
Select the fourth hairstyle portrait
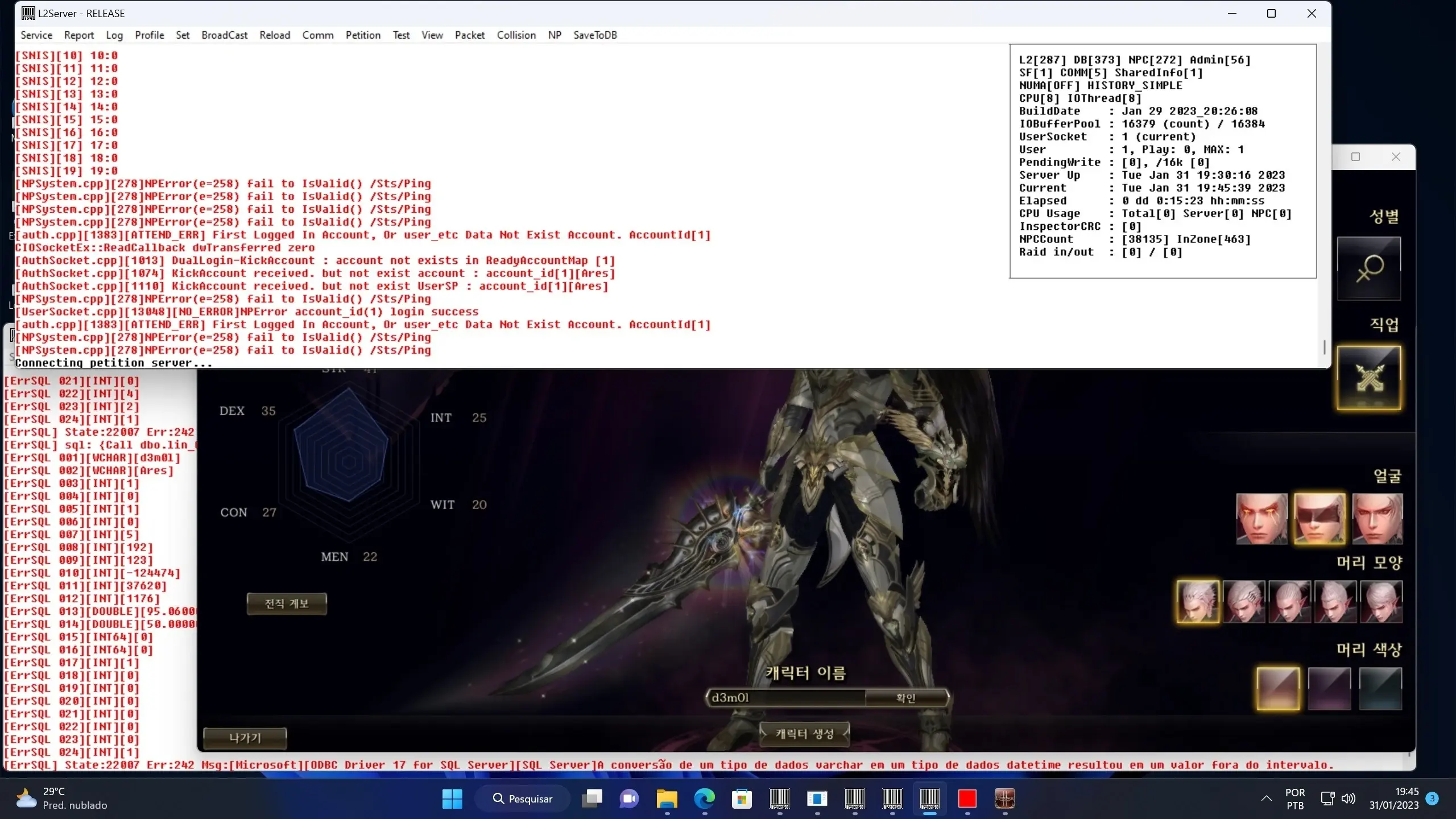click(x=1335, y=602)
